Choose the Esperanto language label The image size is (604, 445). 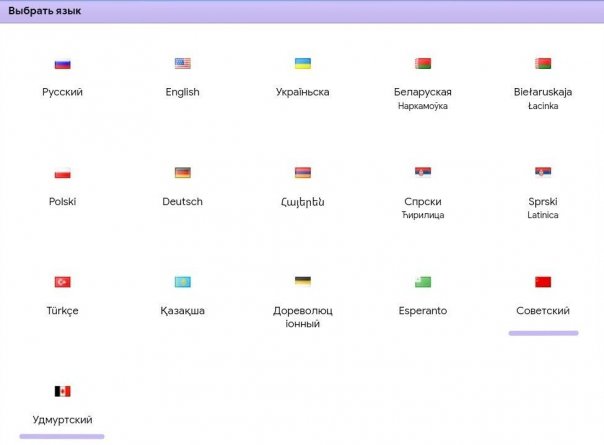point(423,311)
